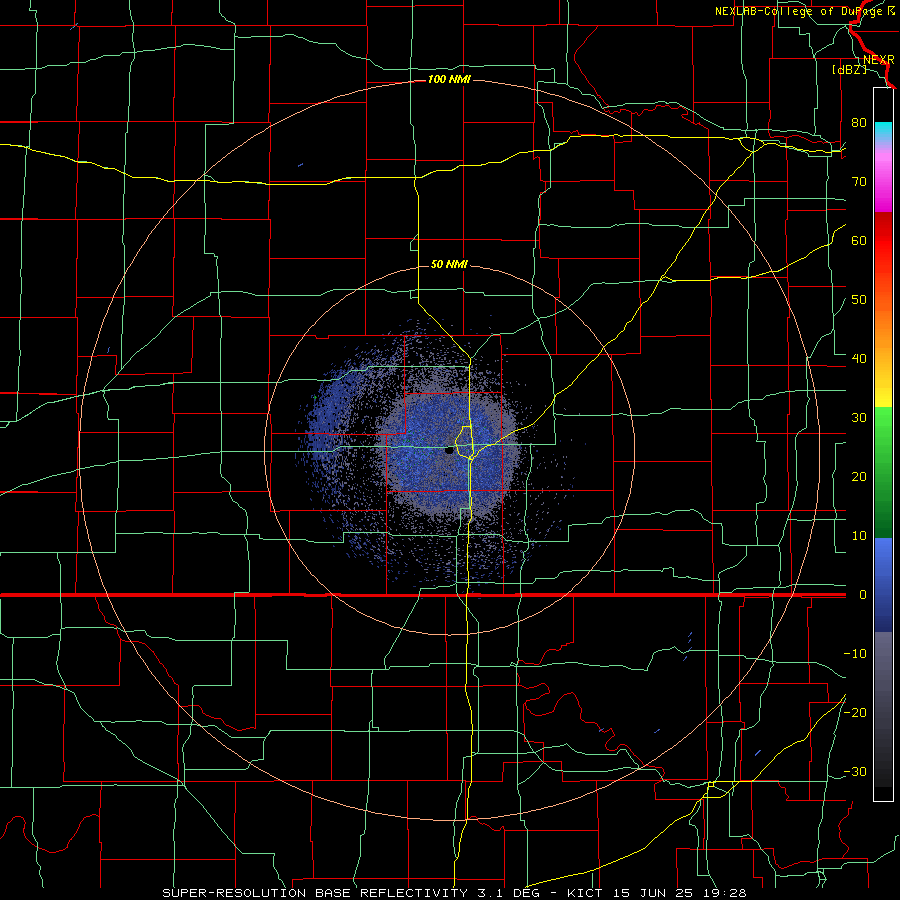Click the 60 dBZ scale value

pos(859,240)
